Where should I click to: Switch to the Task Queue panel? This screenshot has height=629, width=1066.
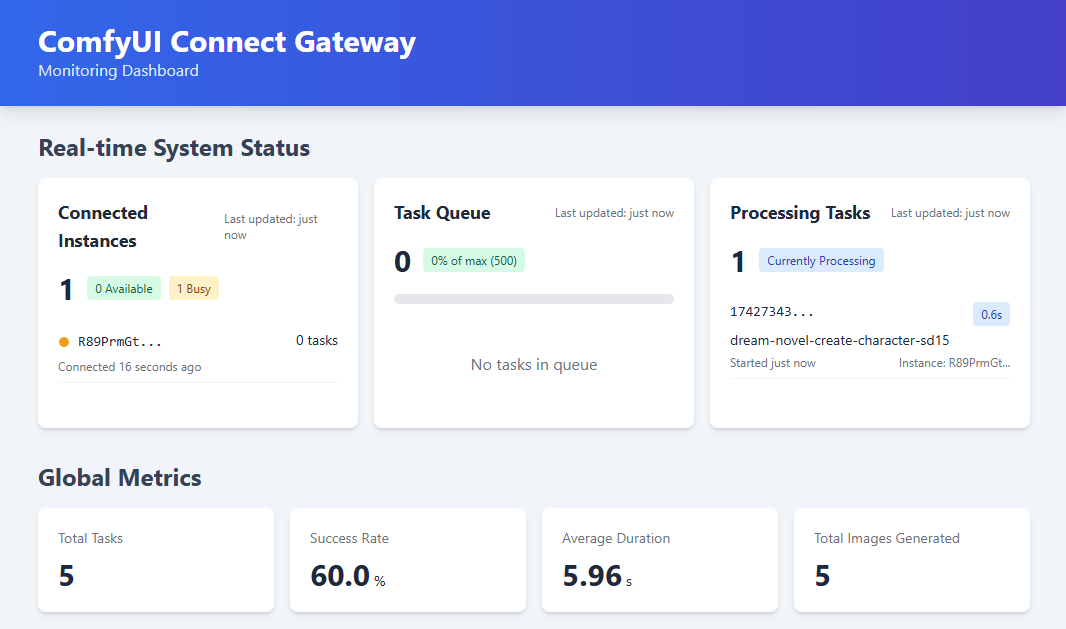click(442, 213)
